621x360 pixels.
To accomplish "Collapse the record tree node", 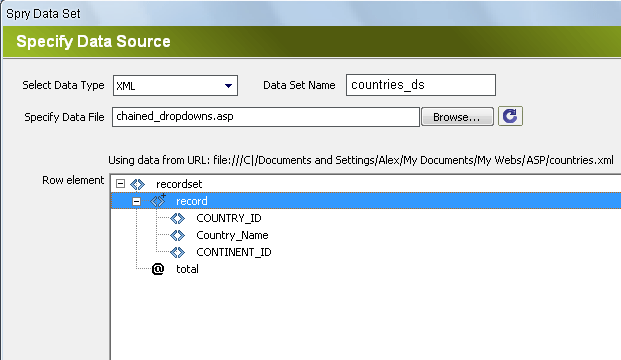I will (x=136, y=201).
